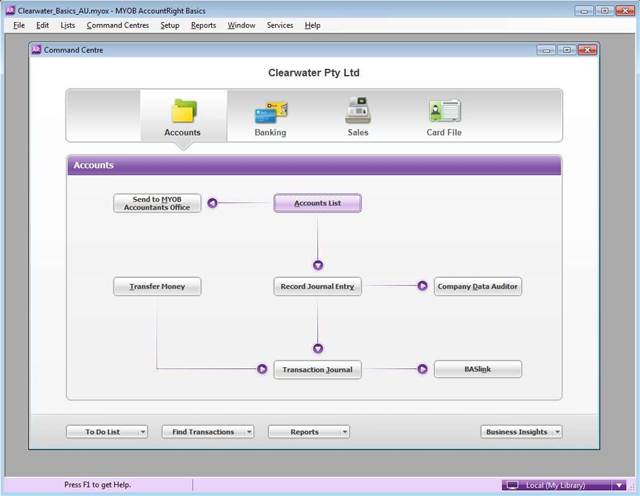Click the Accounts List button
Image resolution: width=640 pixels, height=496 pixels.
pos(318,203)
